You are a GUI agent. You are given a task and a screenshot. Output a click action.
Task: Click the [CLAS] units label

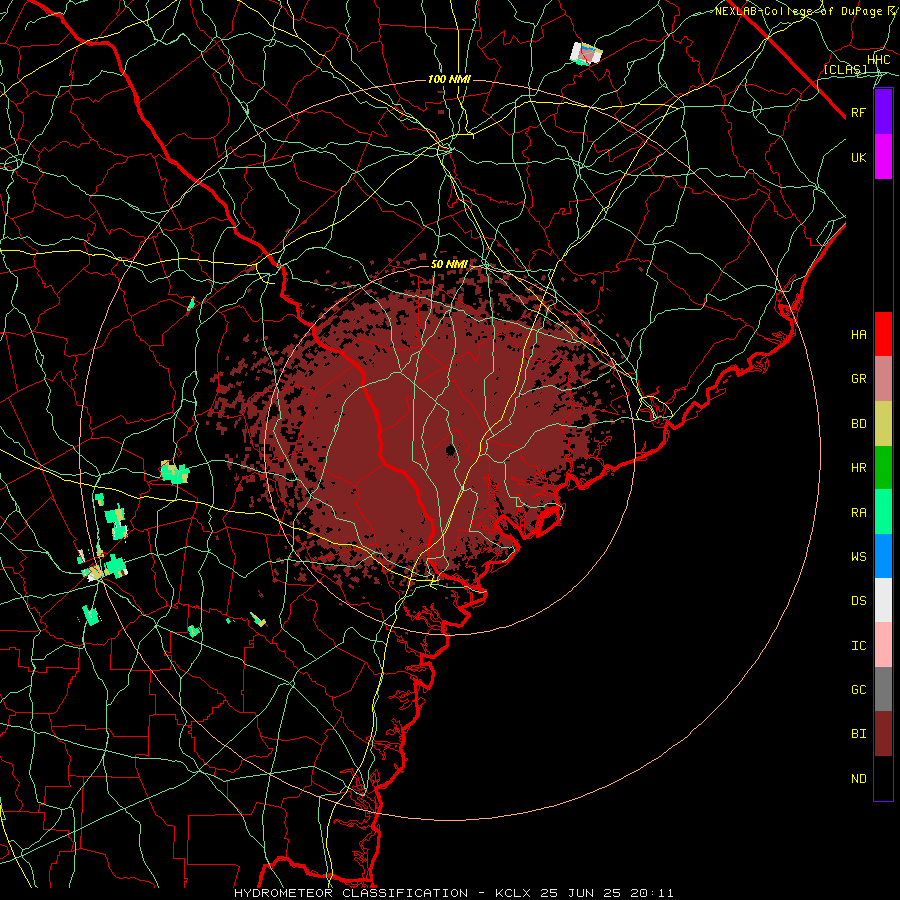click(845, 69)
